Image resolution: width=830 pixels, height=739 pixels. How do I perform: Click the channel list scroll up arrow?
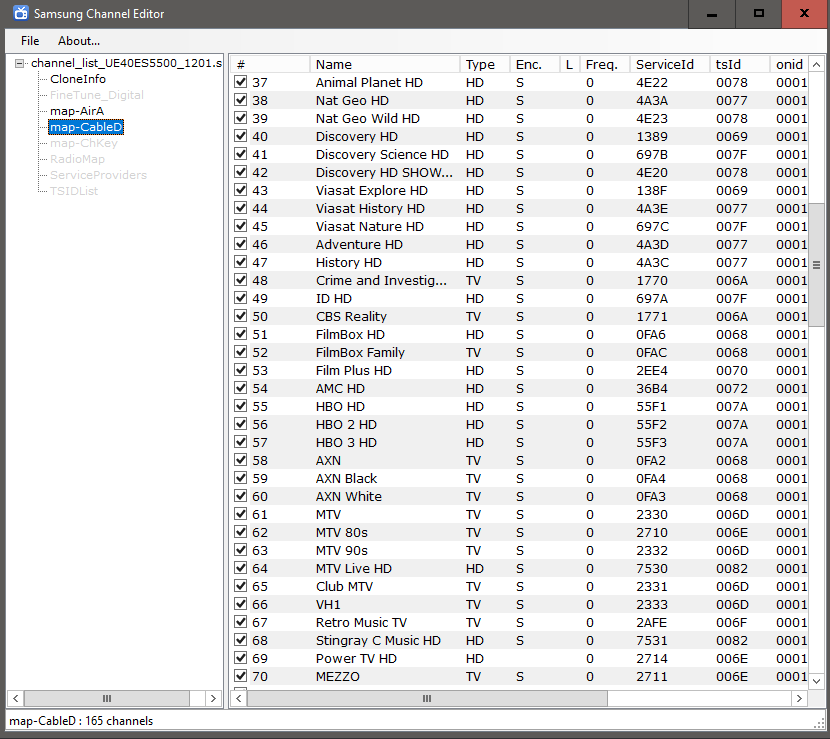pos(816,64)
